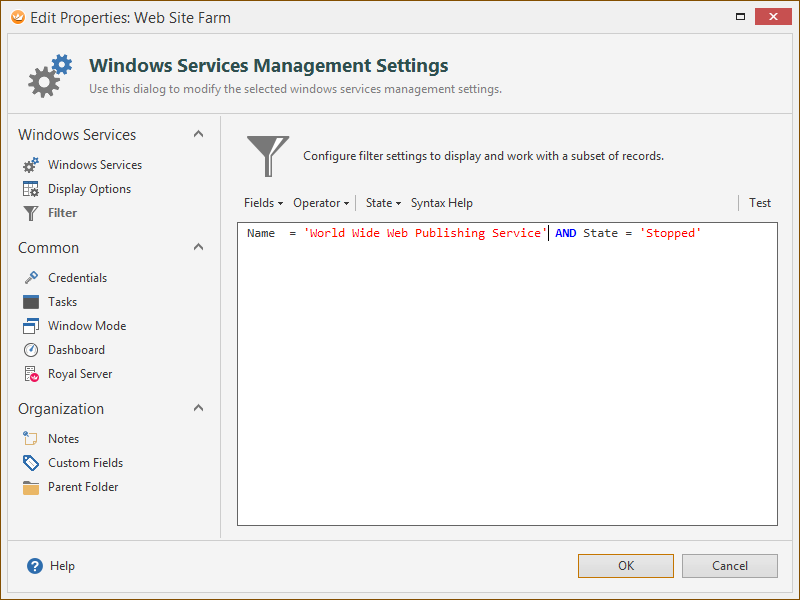Viewport: 800px width, 600px height.
Task: Collapse the Common section chevron
Action: 198,247
